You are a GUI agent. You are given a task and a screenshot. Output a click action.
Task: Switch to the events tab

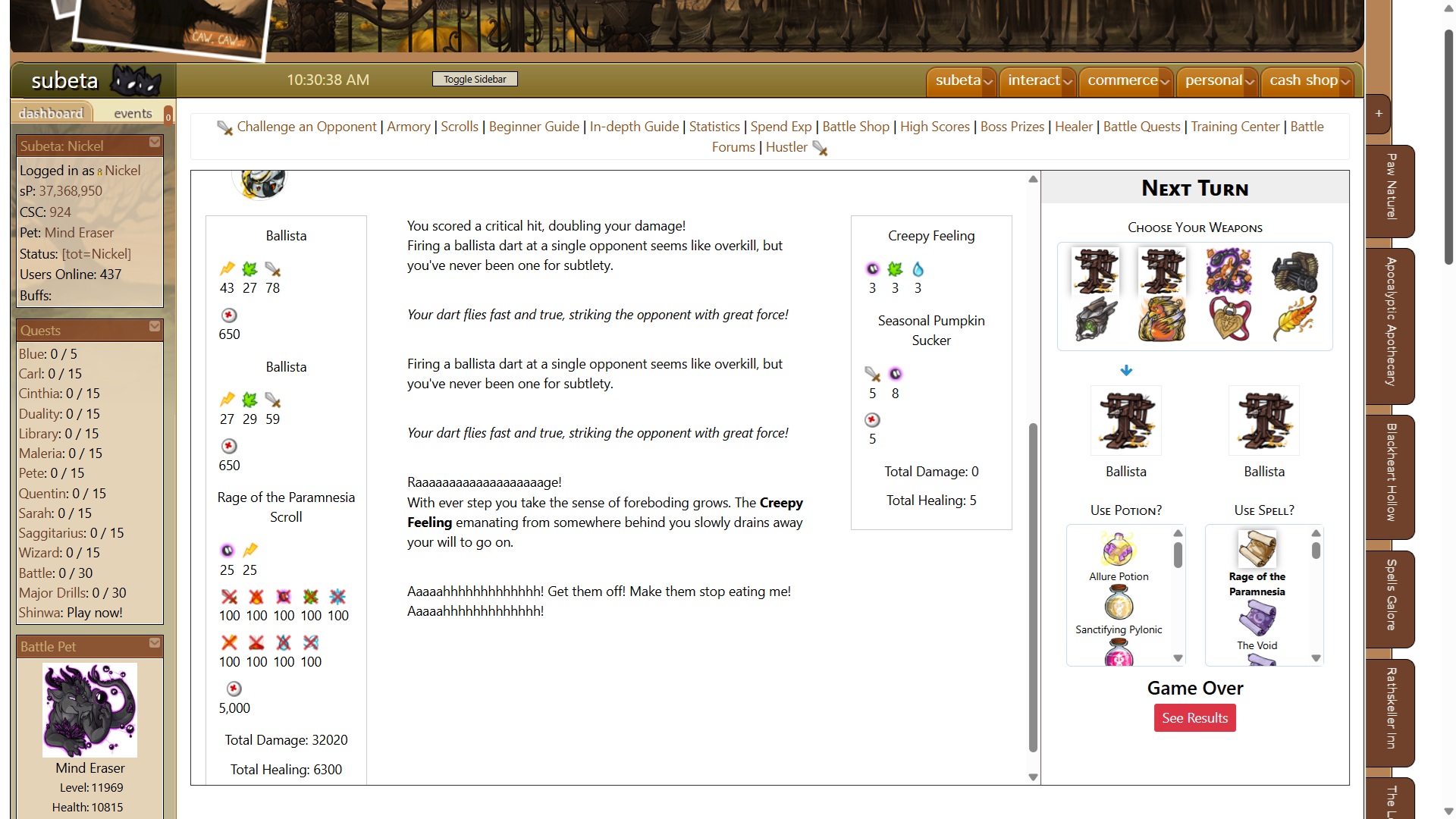[x=133, y=113]
